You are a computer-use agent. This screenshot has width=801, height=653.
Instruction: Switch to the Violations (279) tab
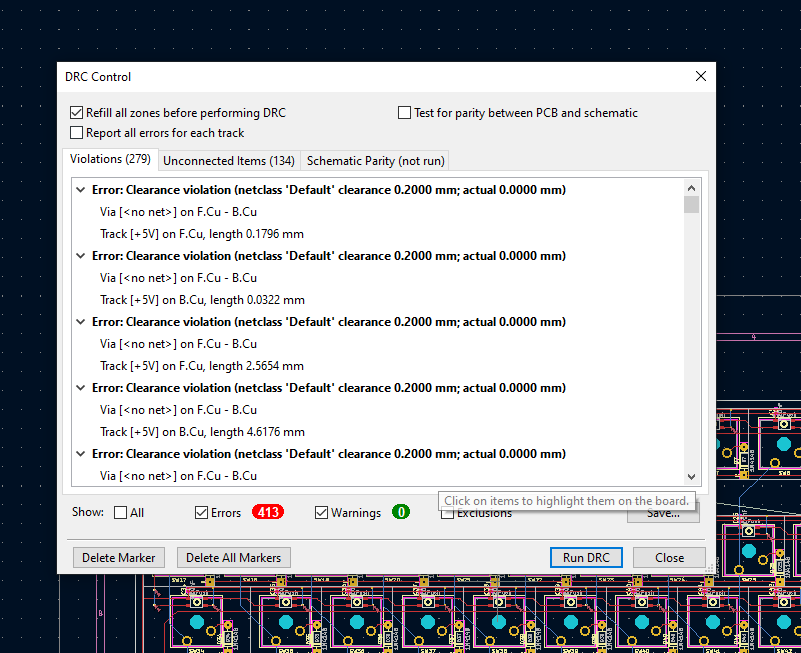coord(110,159)
